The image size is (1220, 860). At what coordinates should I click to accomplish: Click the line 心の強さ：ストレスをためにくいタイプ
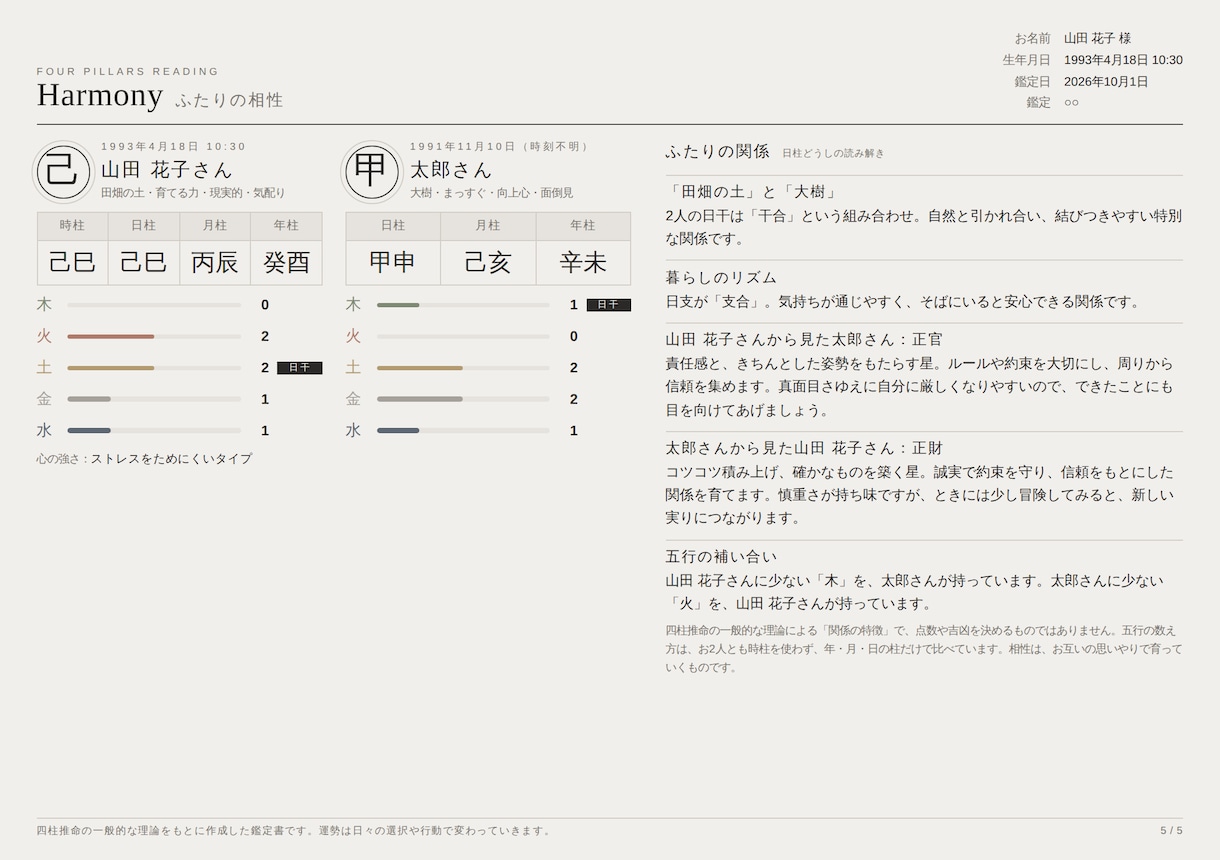click(x=144, y=459)
